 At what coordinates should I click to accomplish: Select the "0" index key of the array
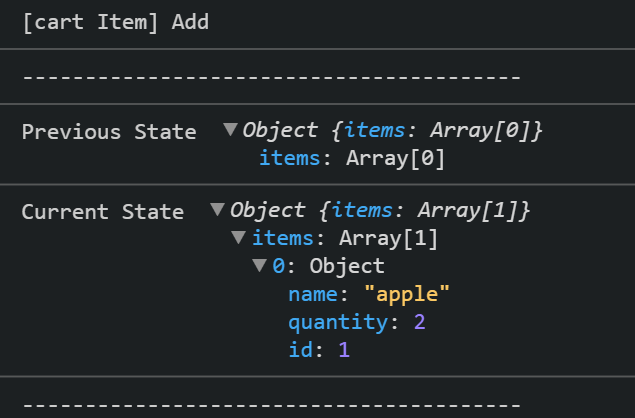click(278, 266)
